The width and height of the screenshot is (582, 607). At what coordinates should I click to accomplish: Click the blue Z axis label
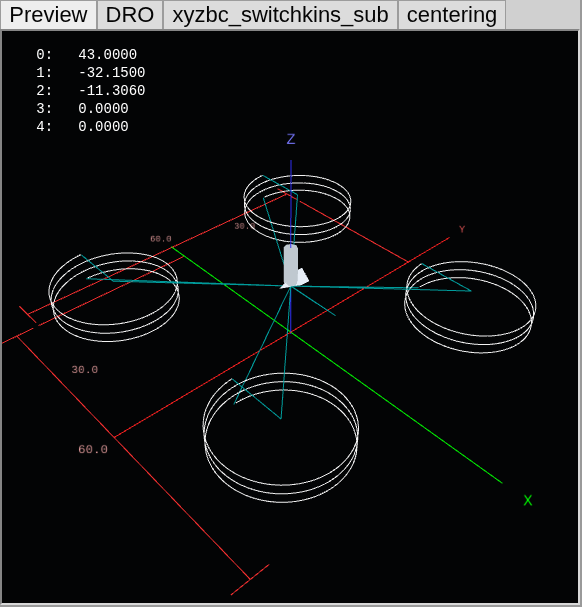[291, 139]
